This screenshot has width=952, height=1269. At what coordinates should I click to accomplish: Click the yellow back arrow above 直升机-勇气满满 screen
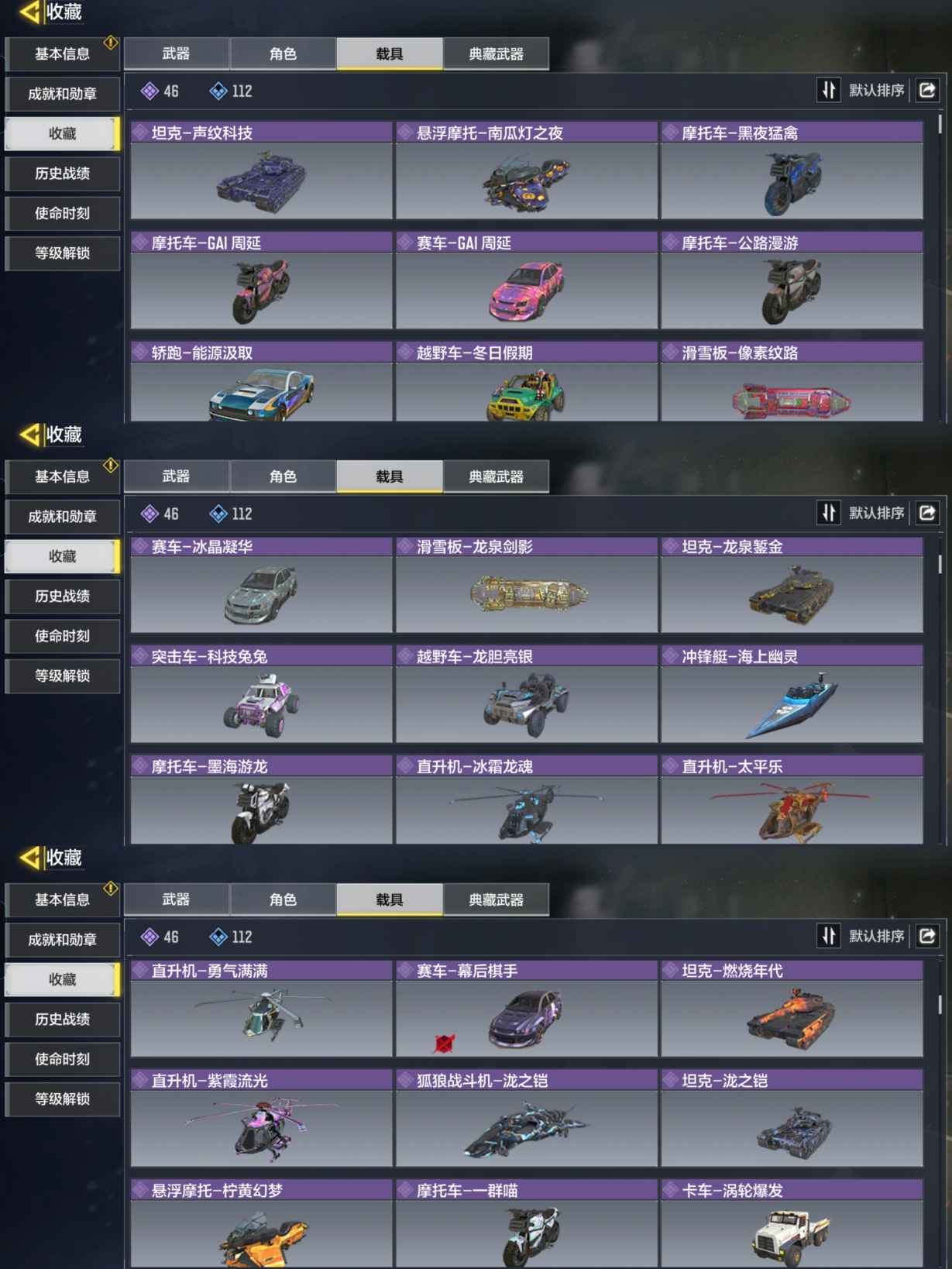click(x=29, y=858)
